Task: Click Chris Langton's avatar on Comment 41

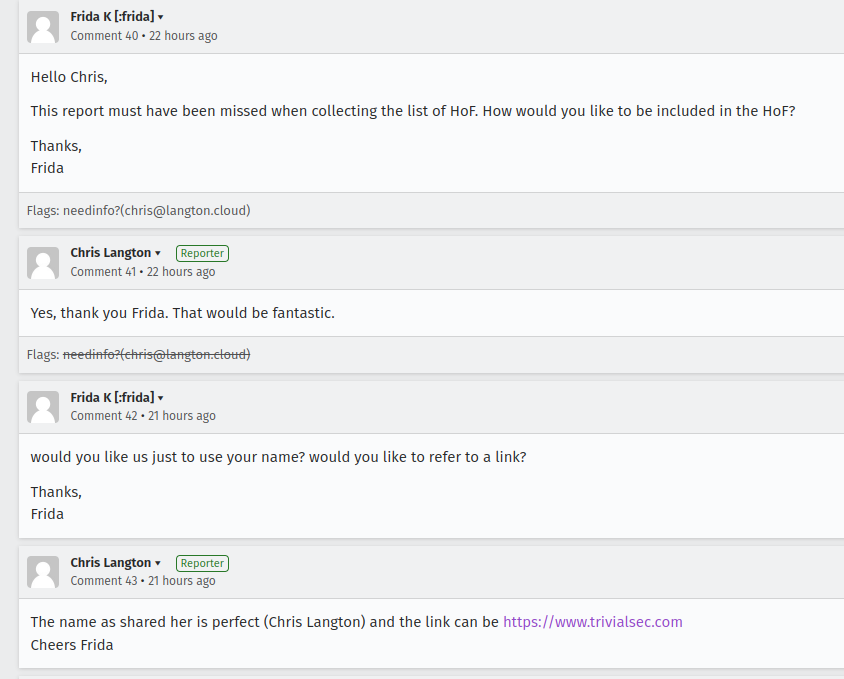Action: (43, 263)
